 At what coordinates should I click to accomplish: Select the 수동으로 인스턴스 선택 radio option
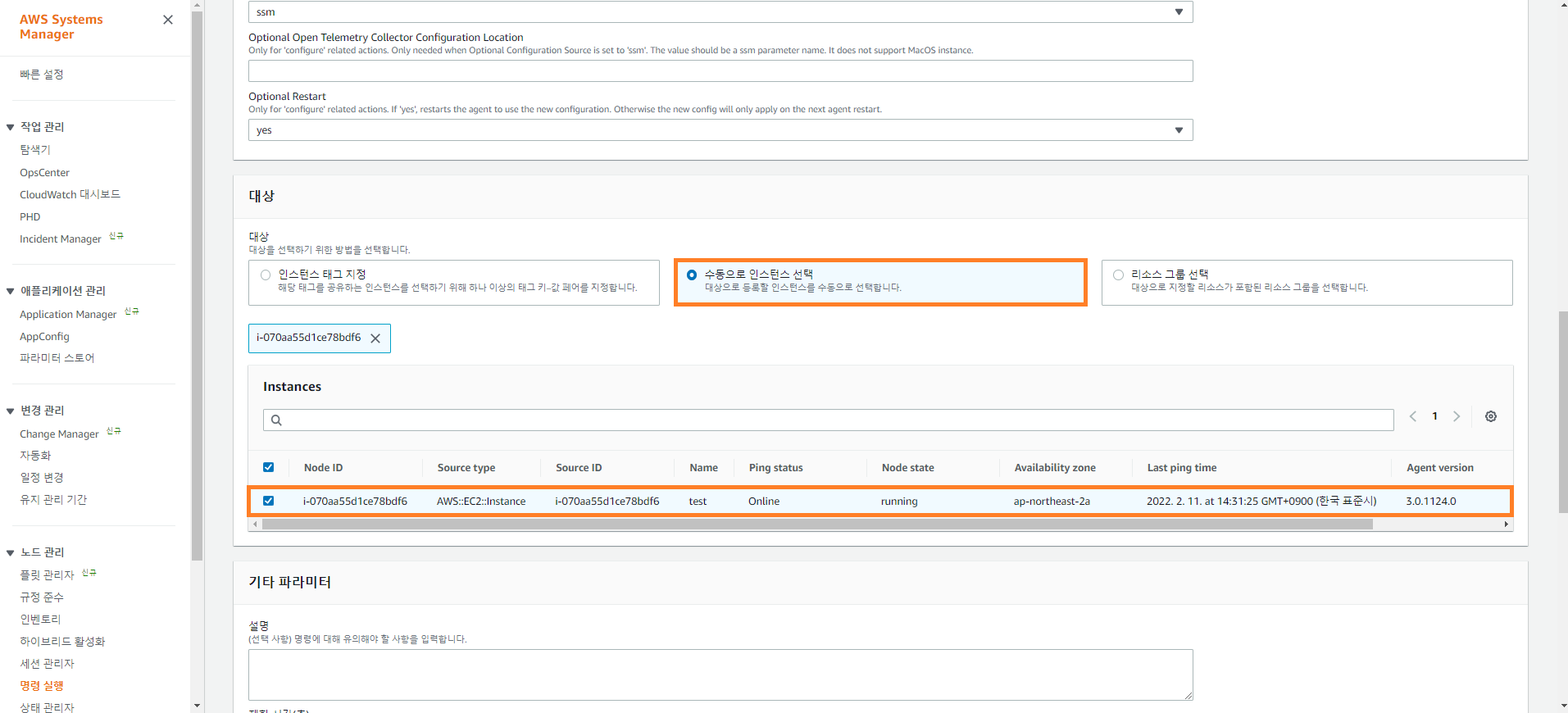pos(692,275)
